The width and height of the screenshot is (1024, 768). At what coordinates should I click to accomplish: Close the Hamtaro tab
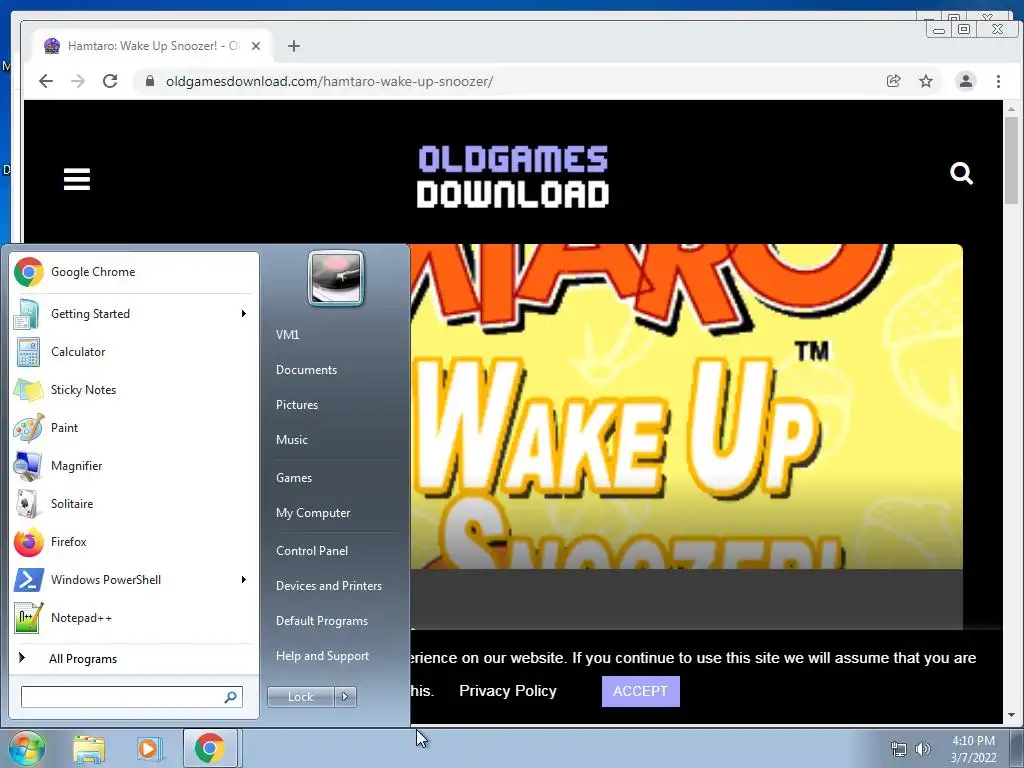256,46
